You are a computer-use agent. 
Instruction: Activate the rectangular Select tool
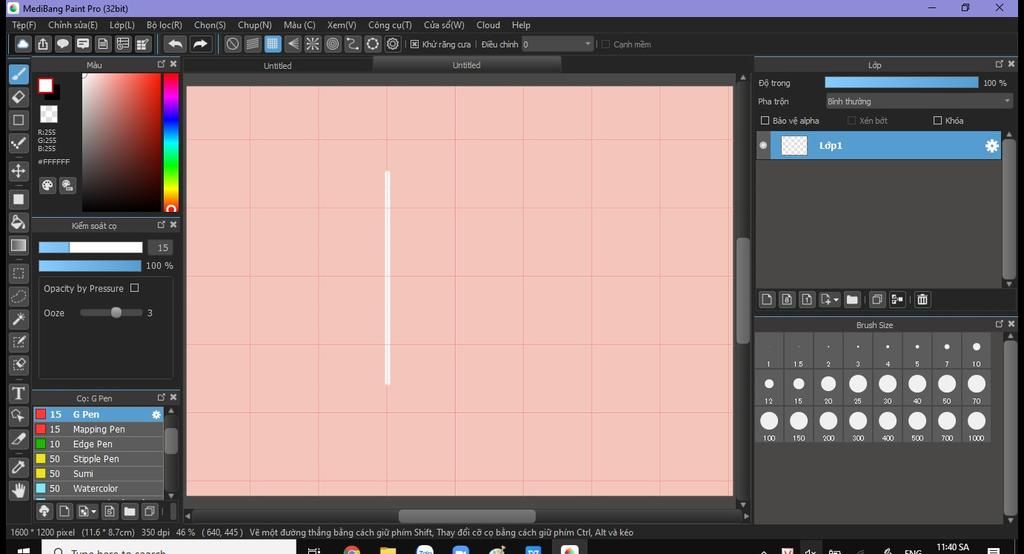pos(18,273)
